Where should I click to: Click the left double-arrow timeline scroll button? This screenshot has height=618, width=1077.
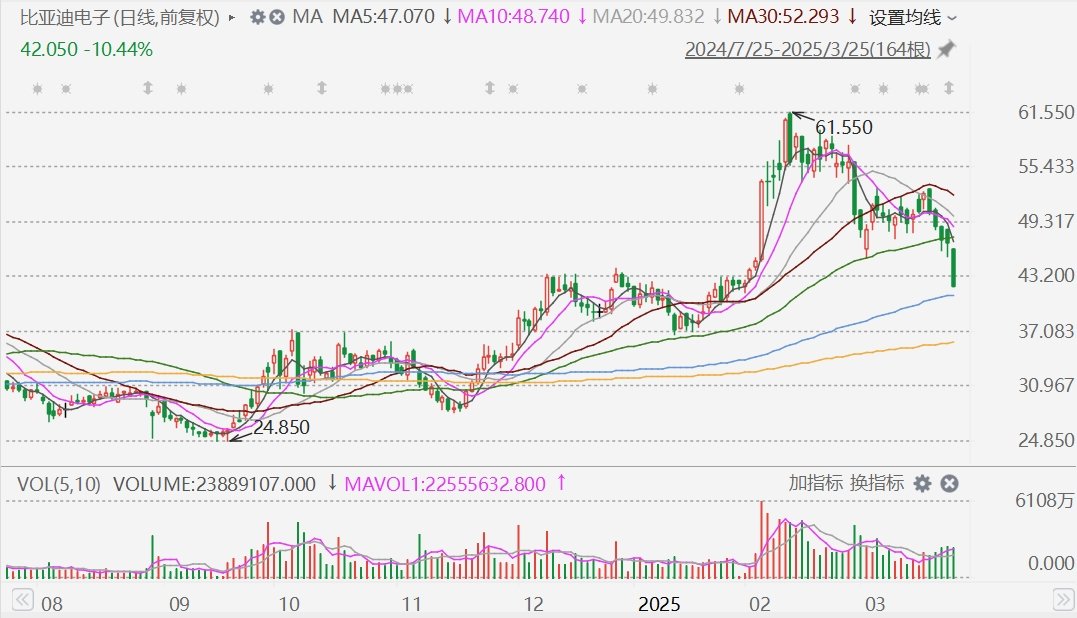click(22, 599)
